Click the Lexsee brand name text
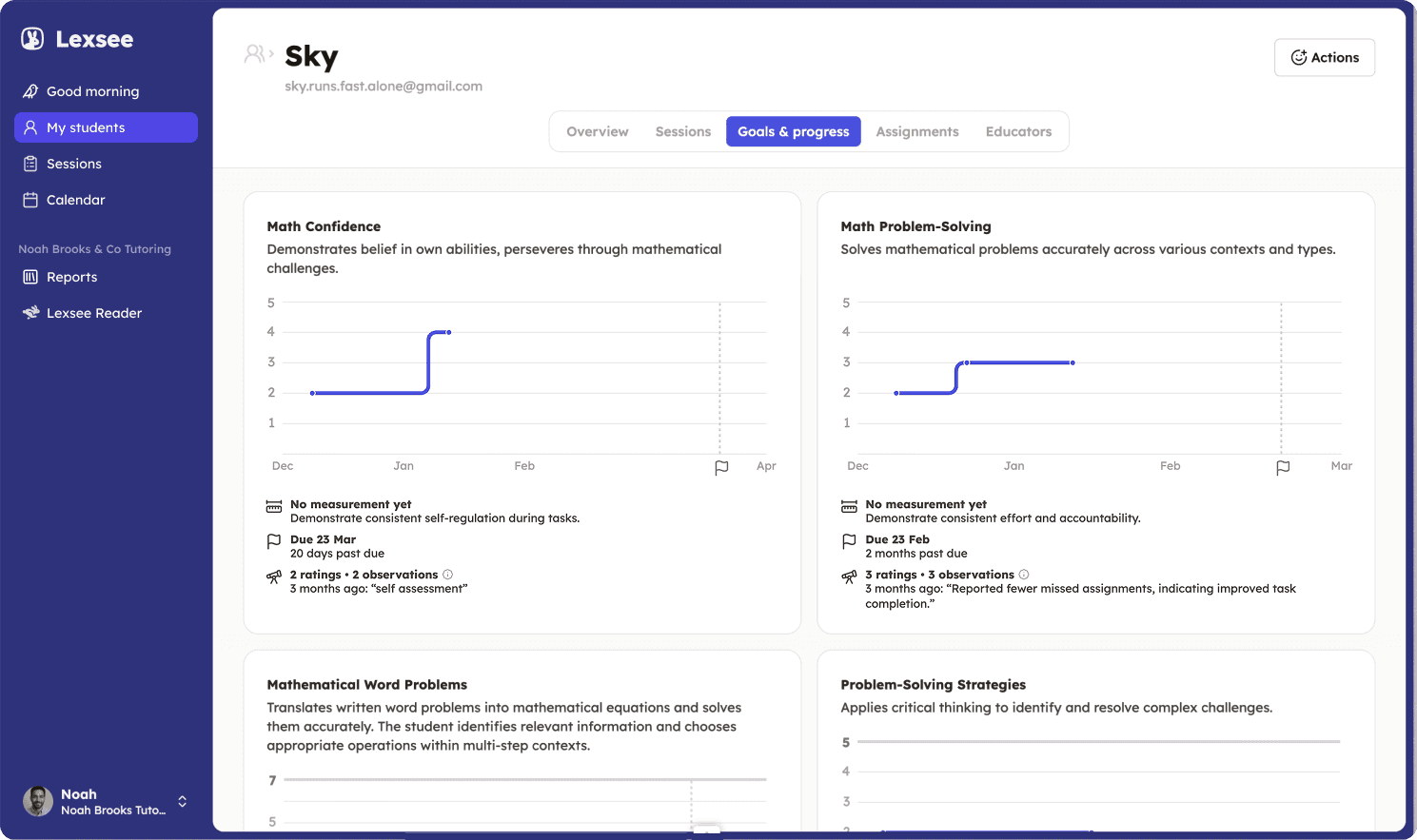This screenshot has height=840, width=1417. pos(94,39)
